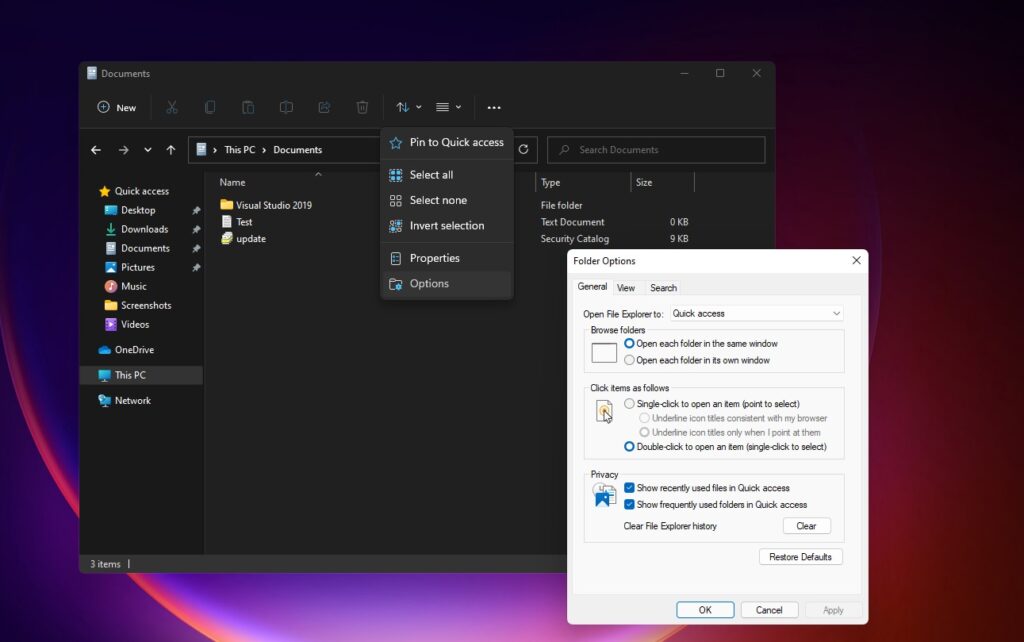1024x642 pixels.
Task: Click inside the Search Documents field
Action: point(655,149)
